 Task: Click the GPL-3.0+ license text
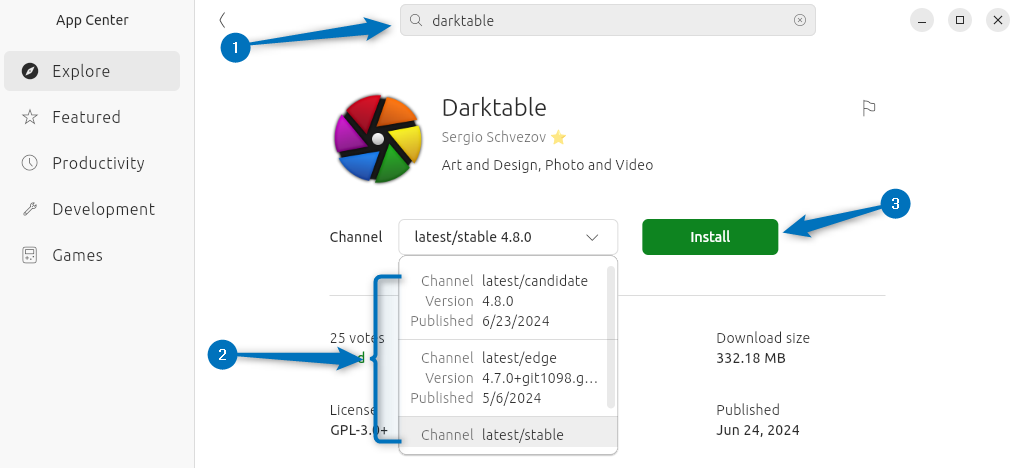pos(359,430)
